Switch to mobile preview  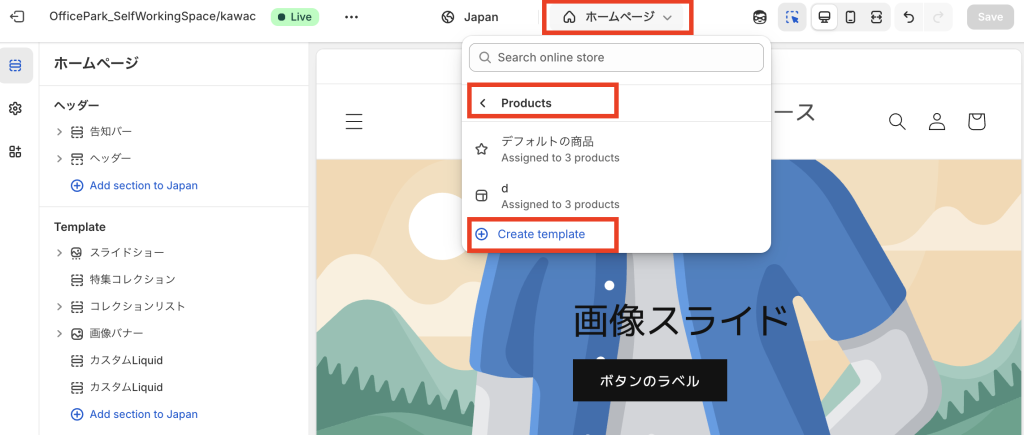pyautogui.click(x=850, y=17)
